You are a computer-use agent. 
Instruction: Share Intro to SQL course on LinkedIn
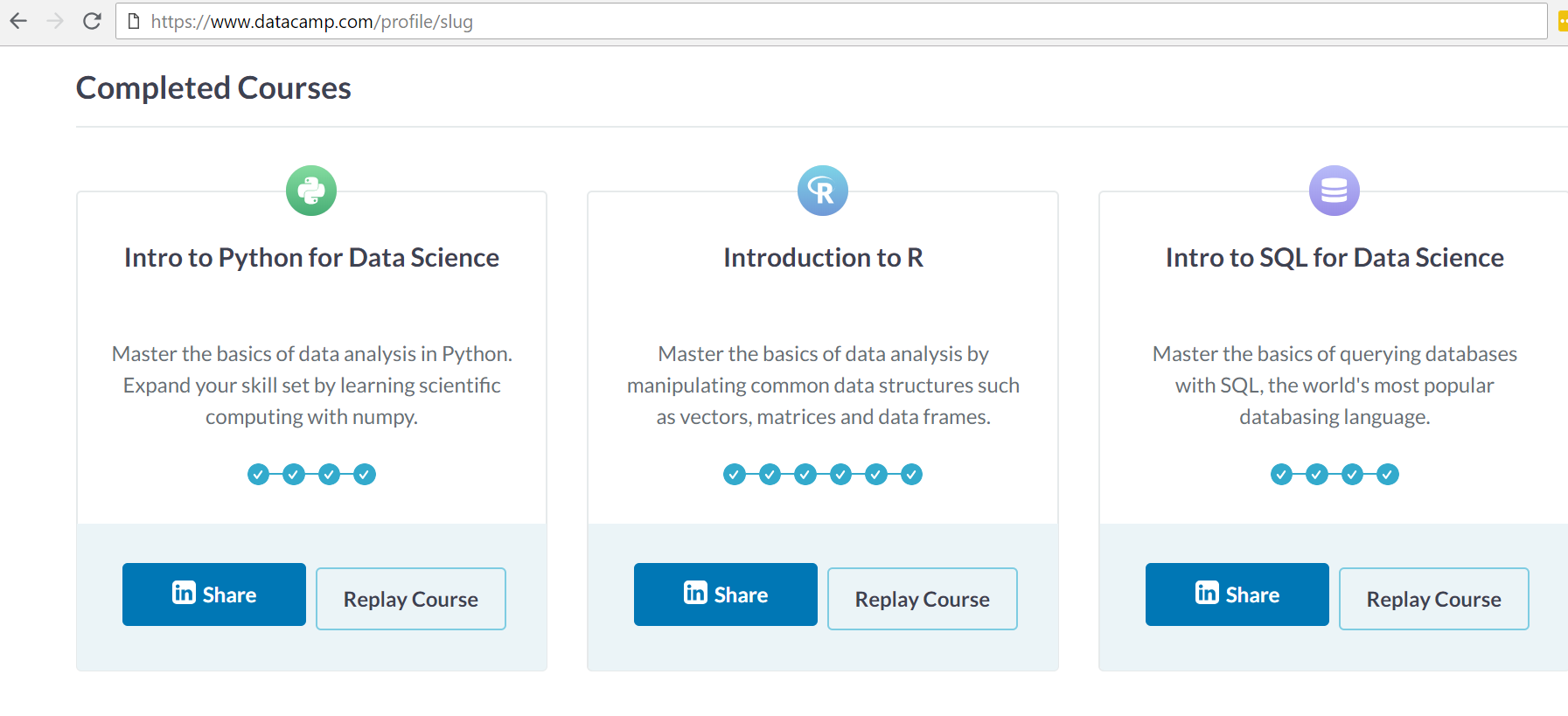click(1237, 594)
